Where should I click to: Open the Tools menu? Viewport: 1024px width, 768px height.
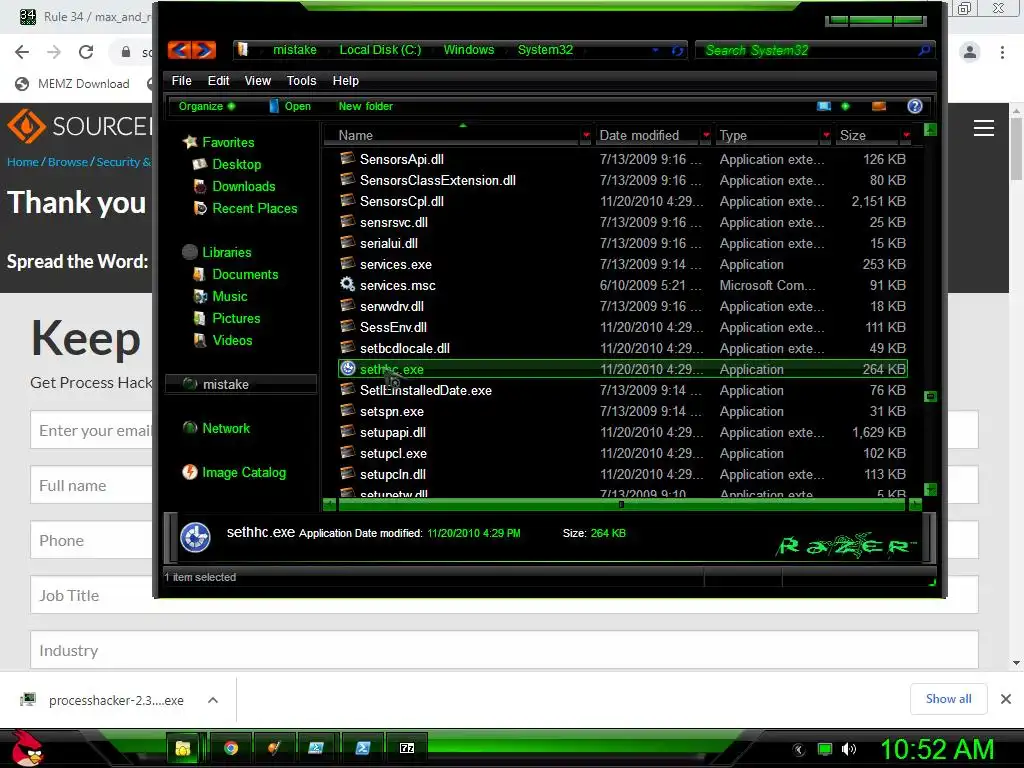click(x=301, y=80)
